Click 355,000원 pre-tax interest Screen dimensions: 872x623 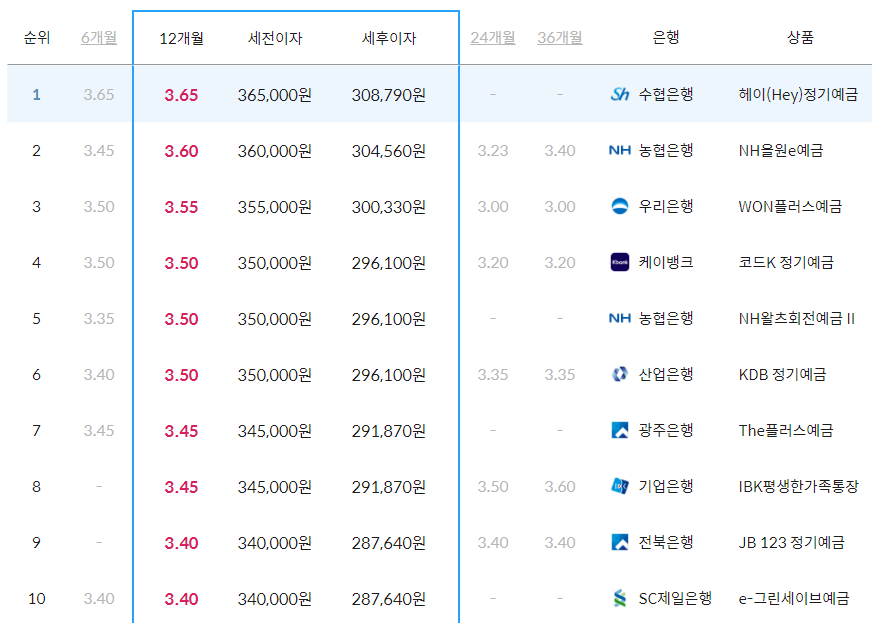[x=275, y=207]
